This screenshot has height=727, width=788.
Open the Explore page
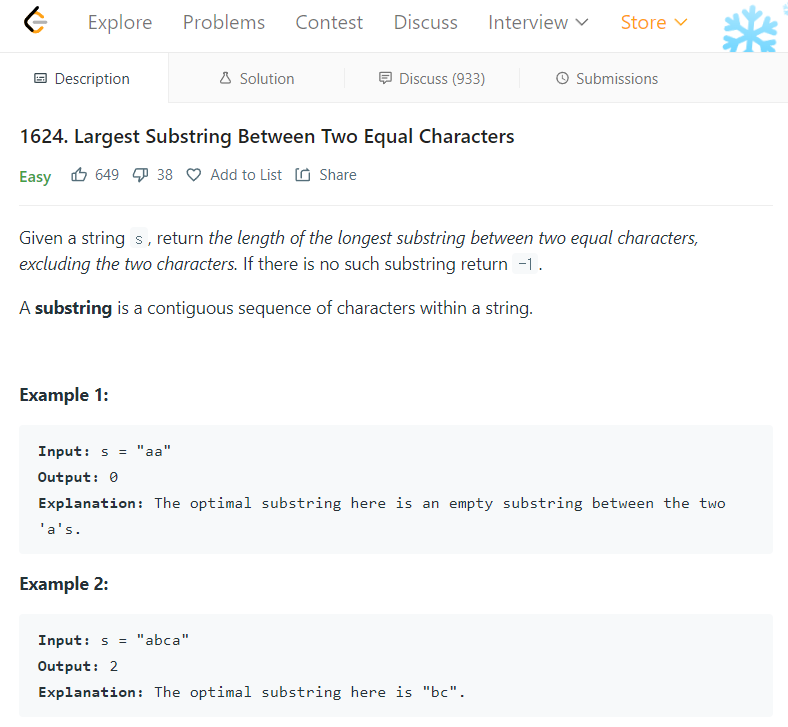[120, 23]
